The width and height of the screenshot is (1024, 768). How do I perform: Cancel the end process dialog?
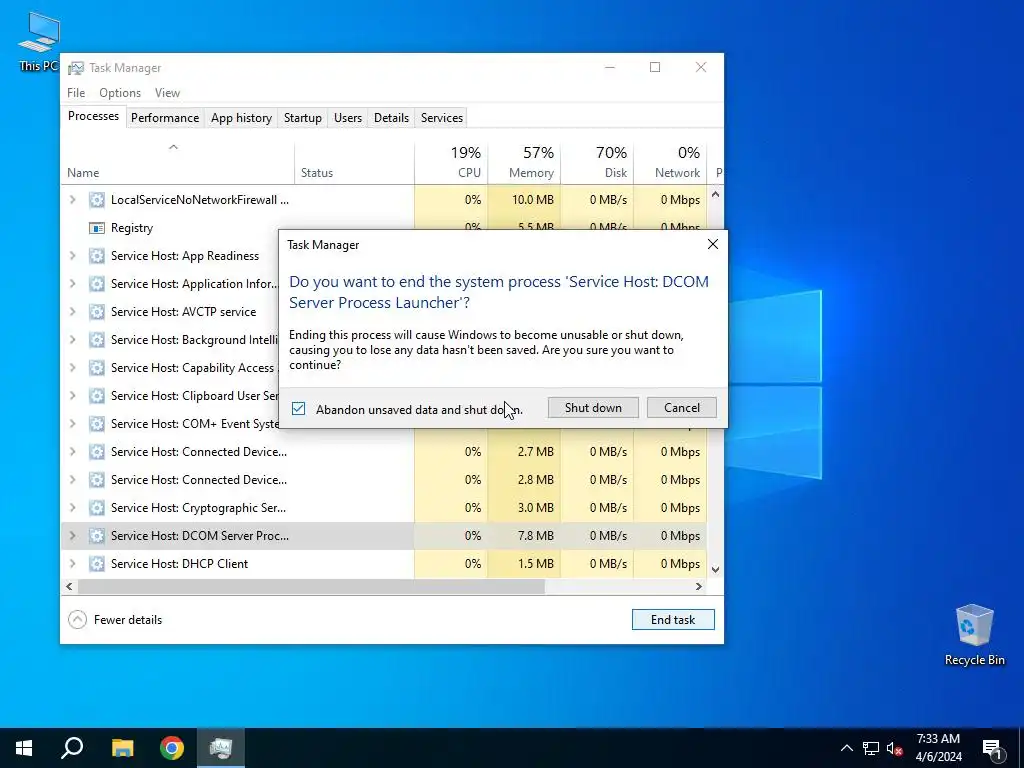click(682, 408)
